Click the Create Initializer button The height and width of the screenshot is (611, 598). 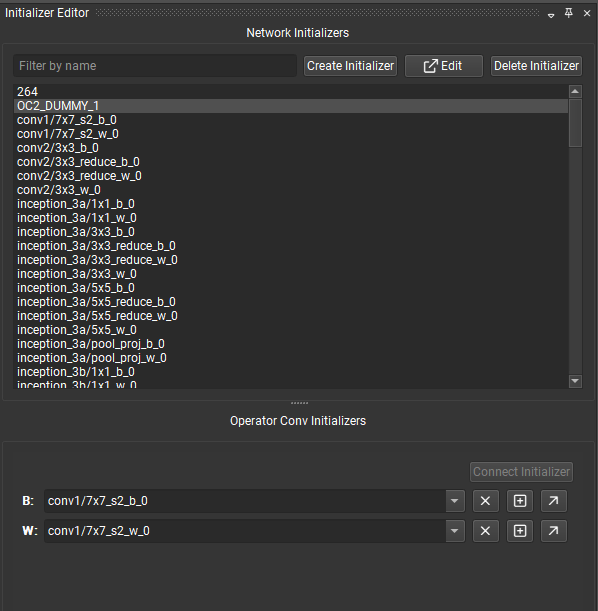pyautogui.click(x=350, y=66)
